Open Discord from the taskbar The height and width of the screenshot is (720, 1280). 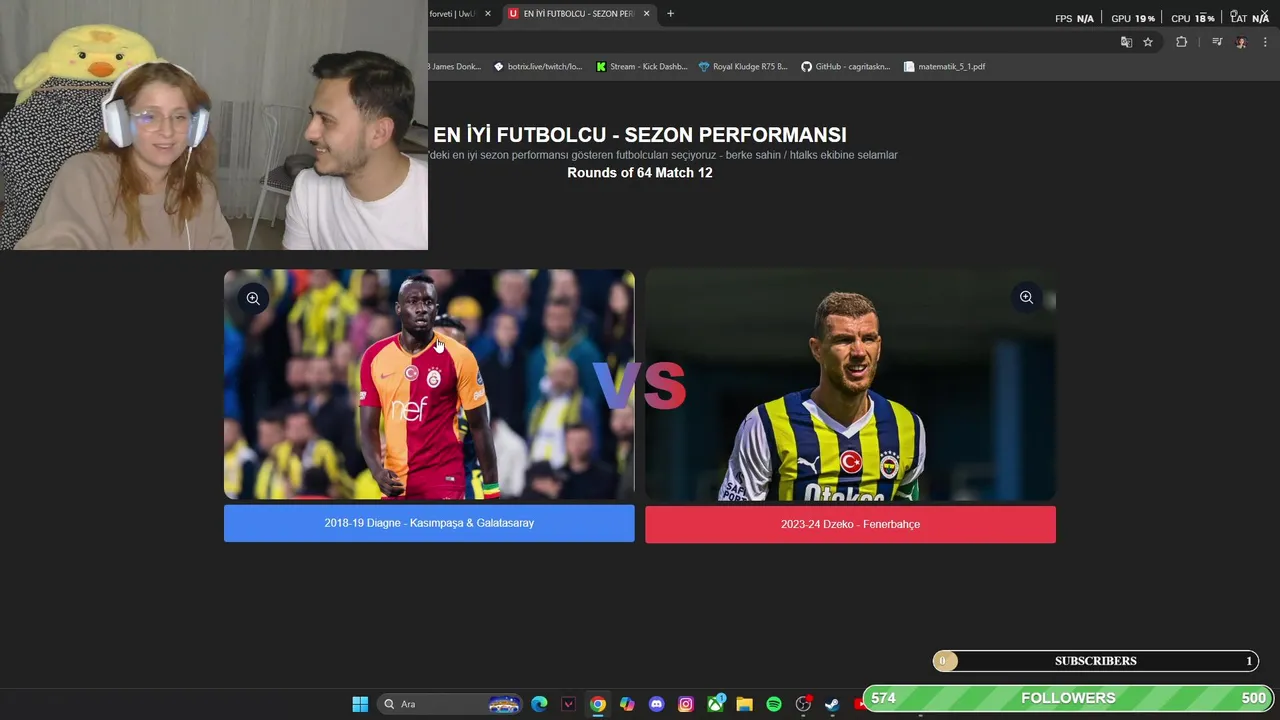coord(656,704)
